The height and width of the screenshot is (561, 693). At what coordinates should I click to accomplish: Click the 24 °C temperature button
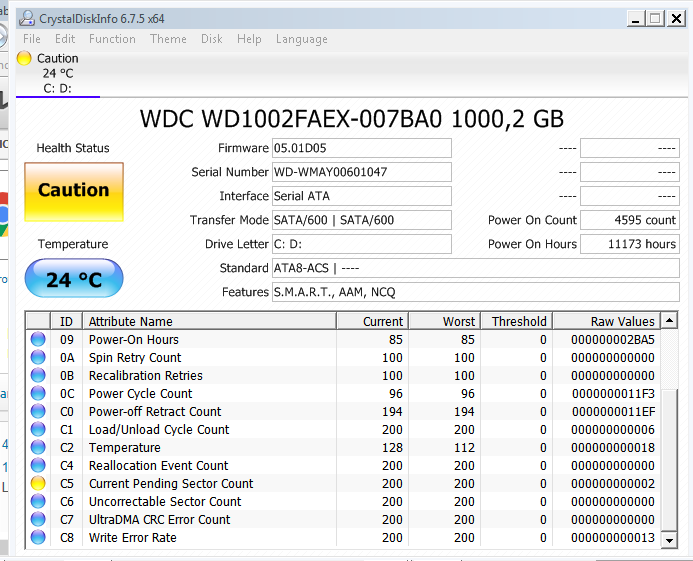click(x=74, y=279)
